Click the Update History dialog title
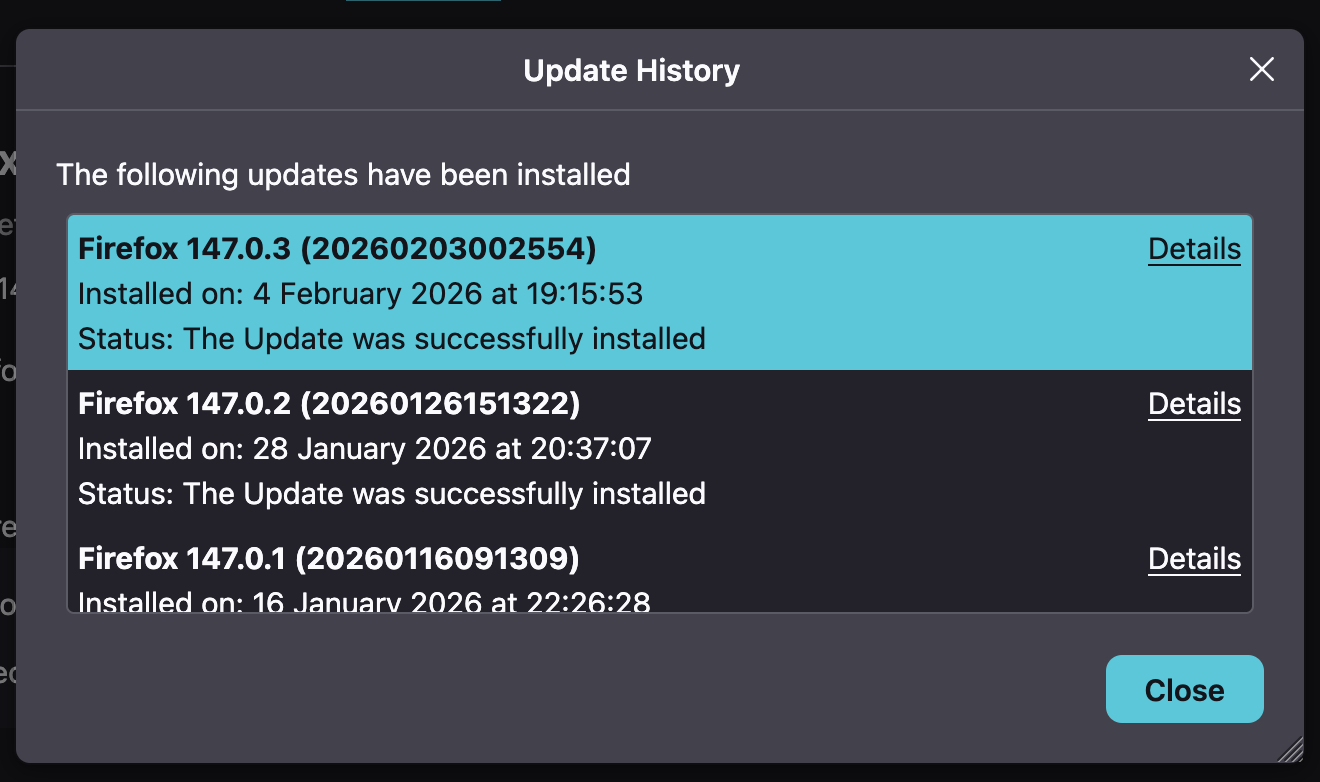The image size is (1320, 782). point(631,71)
